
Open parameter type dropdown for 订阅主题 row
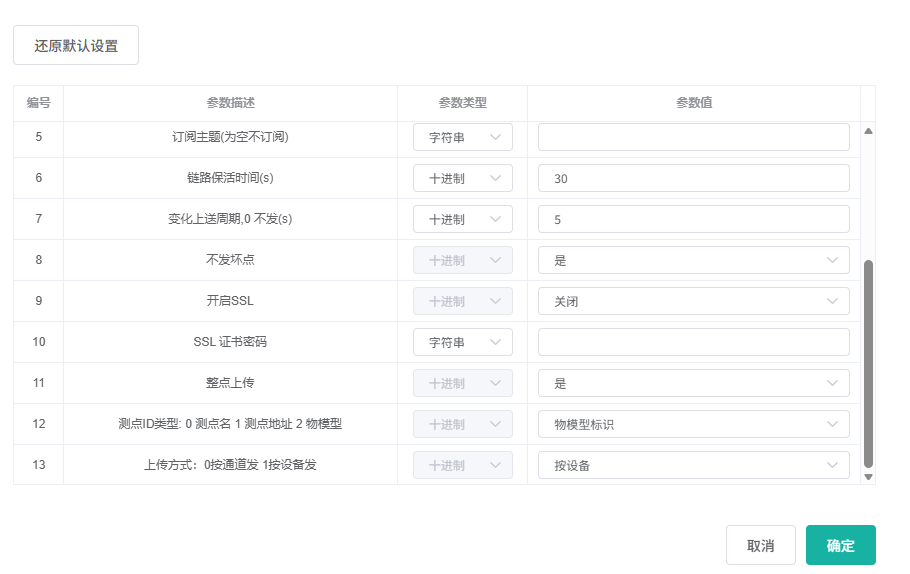click(x=462, y=137)
